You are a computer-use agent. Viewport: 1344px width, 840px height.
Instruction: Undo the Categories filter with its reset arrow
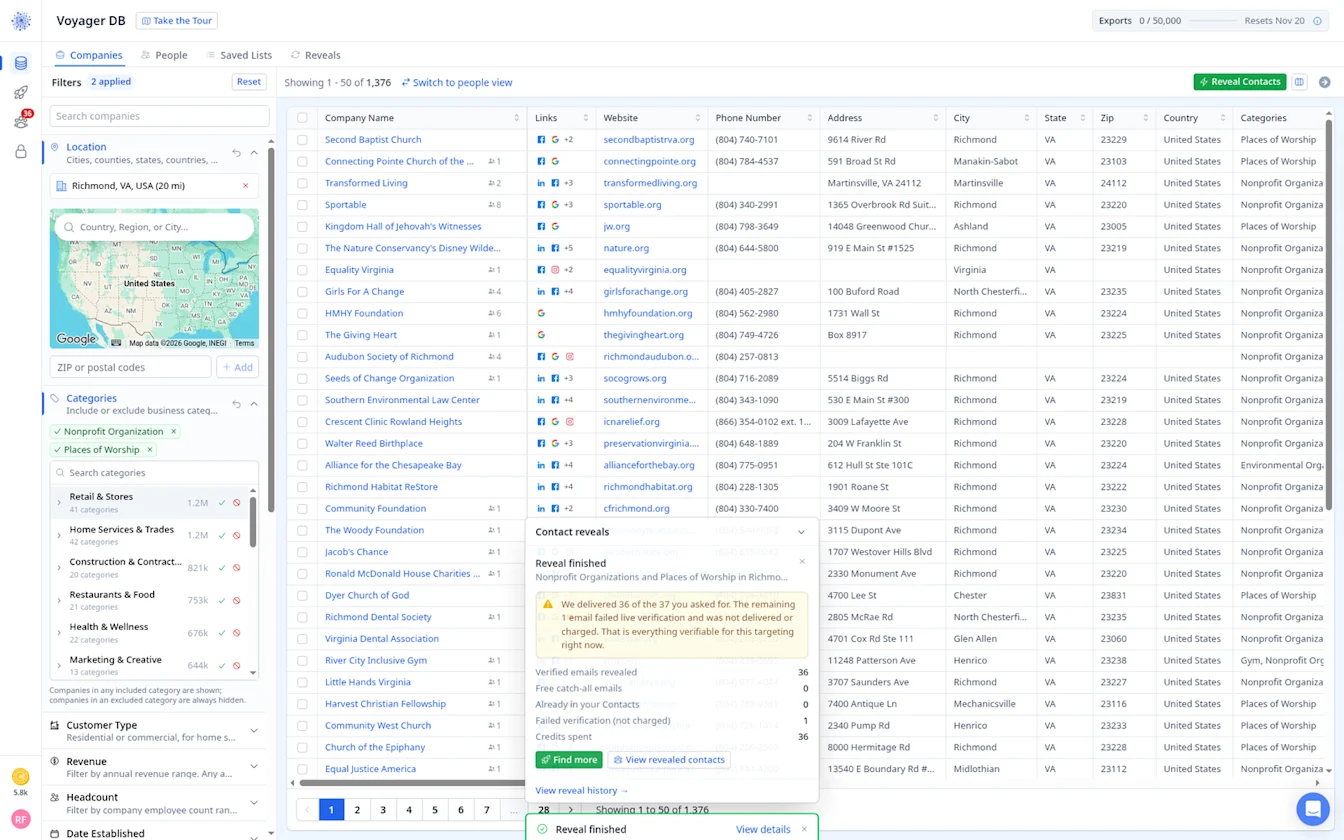click(x=237, y=404)
